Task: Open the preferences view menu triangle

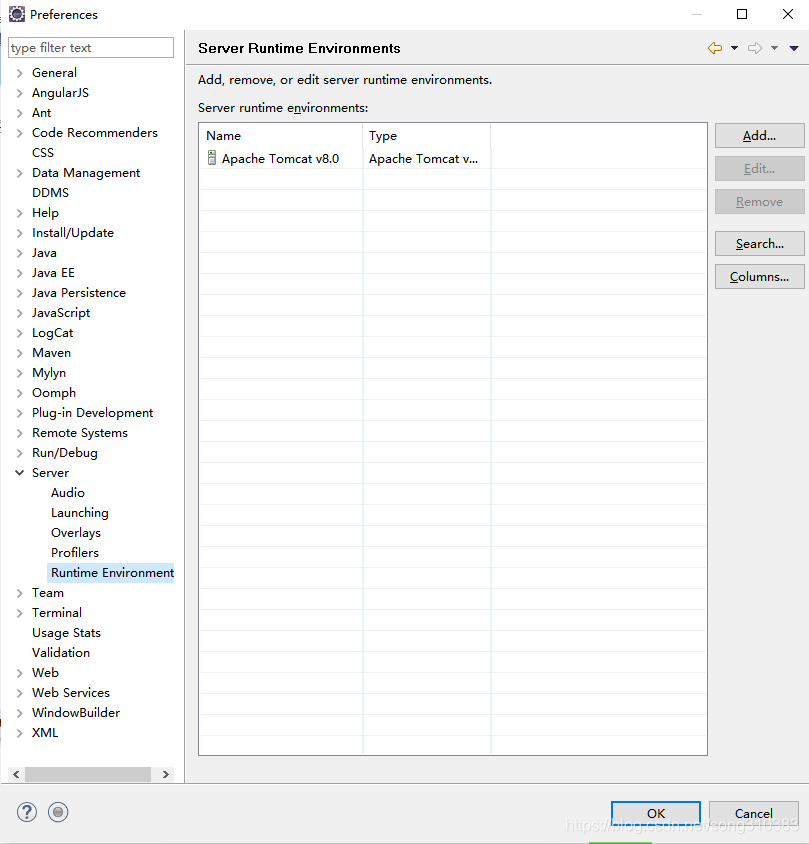Action: click(794, 48)
